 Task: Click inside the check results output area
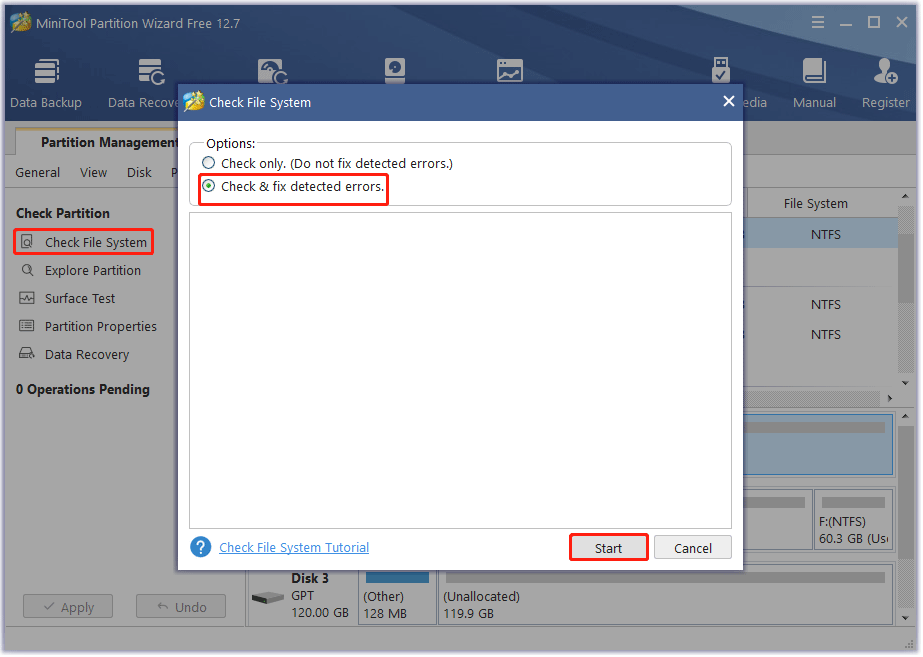pyautogui.click(x=460, y=370)
